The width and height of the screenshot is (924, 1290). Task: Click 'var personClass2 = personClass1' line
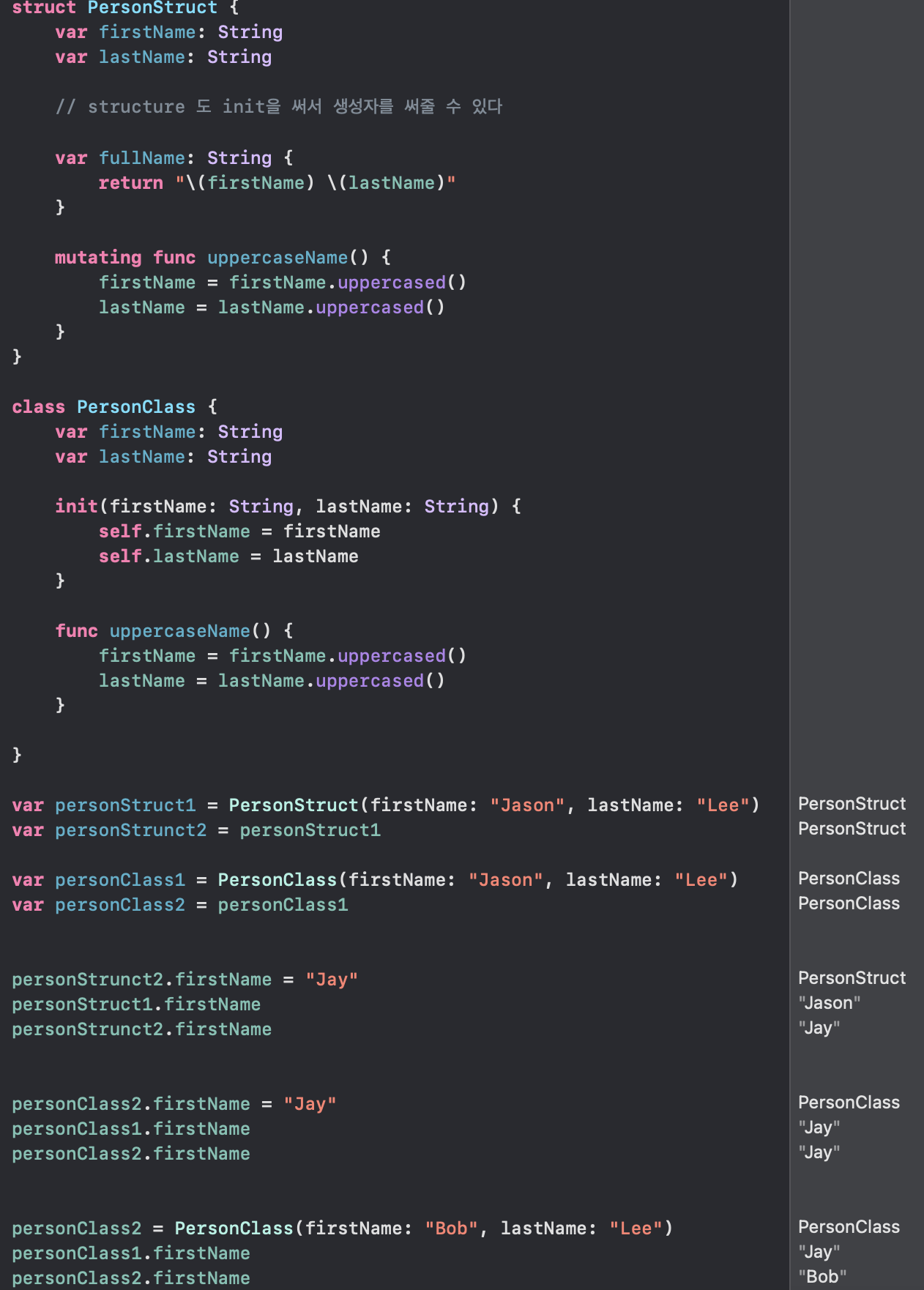click(180, 905)
